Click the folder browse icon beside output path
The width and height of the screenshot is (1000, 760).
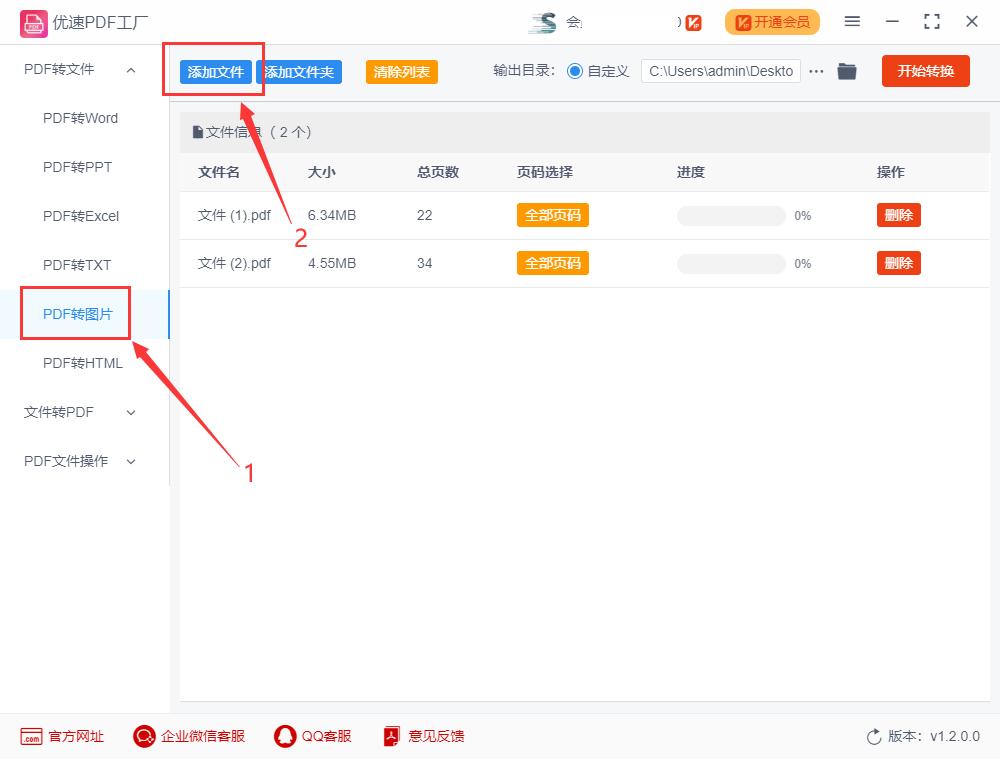tap(846, 71)
